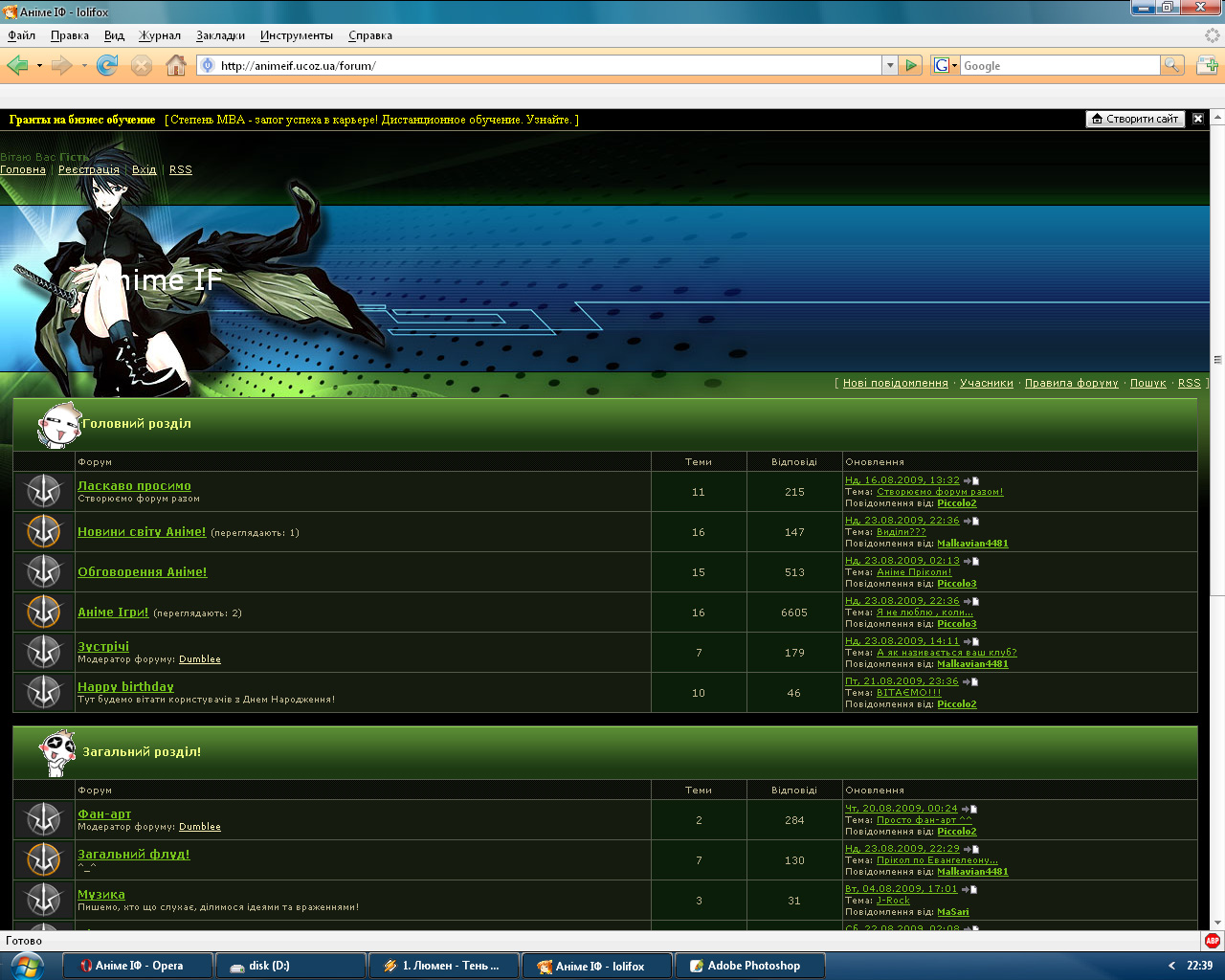Image resolution: width=1225 pixels, height=980 pixels.
Task: Click the Windows Start orb
Action: [x=29, y=966]
